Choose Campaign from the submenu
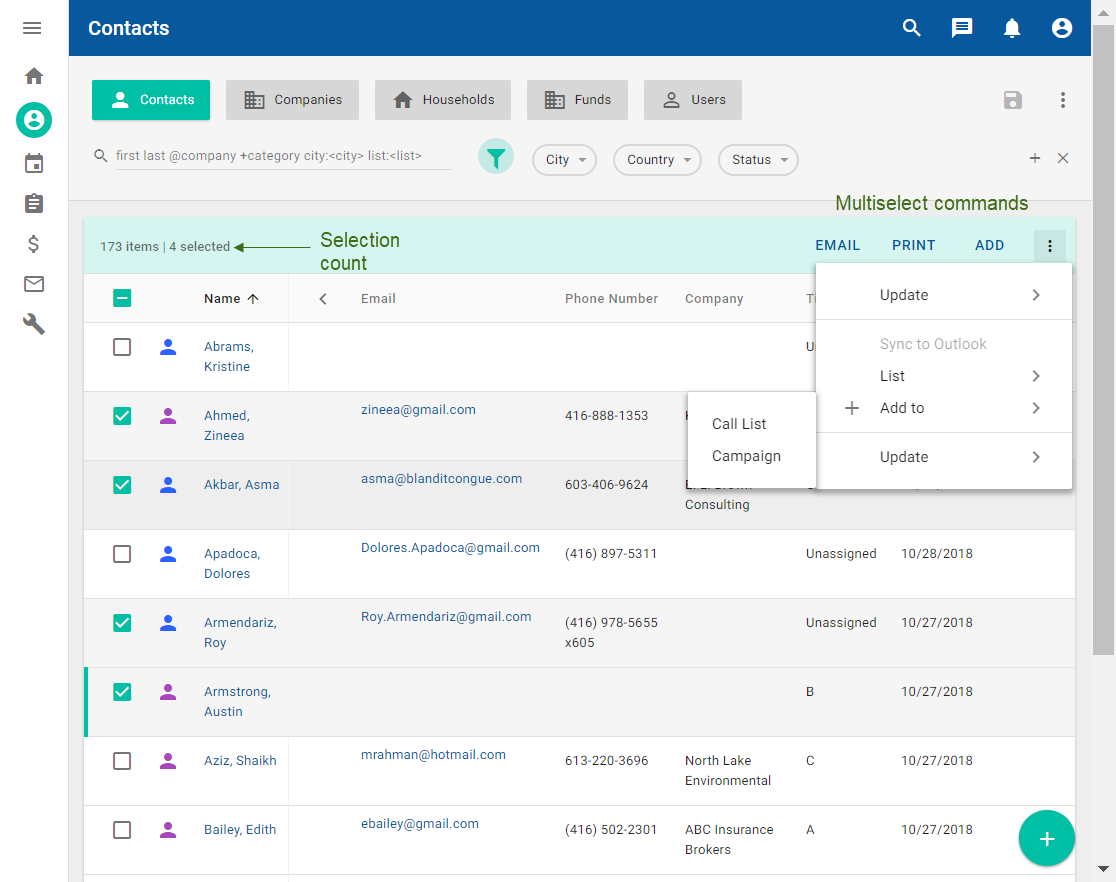 click(746, 456)
